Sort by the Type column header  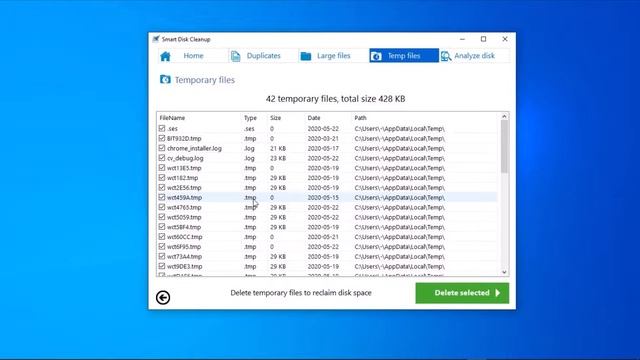pyautogui.click(x=250, y=118)
